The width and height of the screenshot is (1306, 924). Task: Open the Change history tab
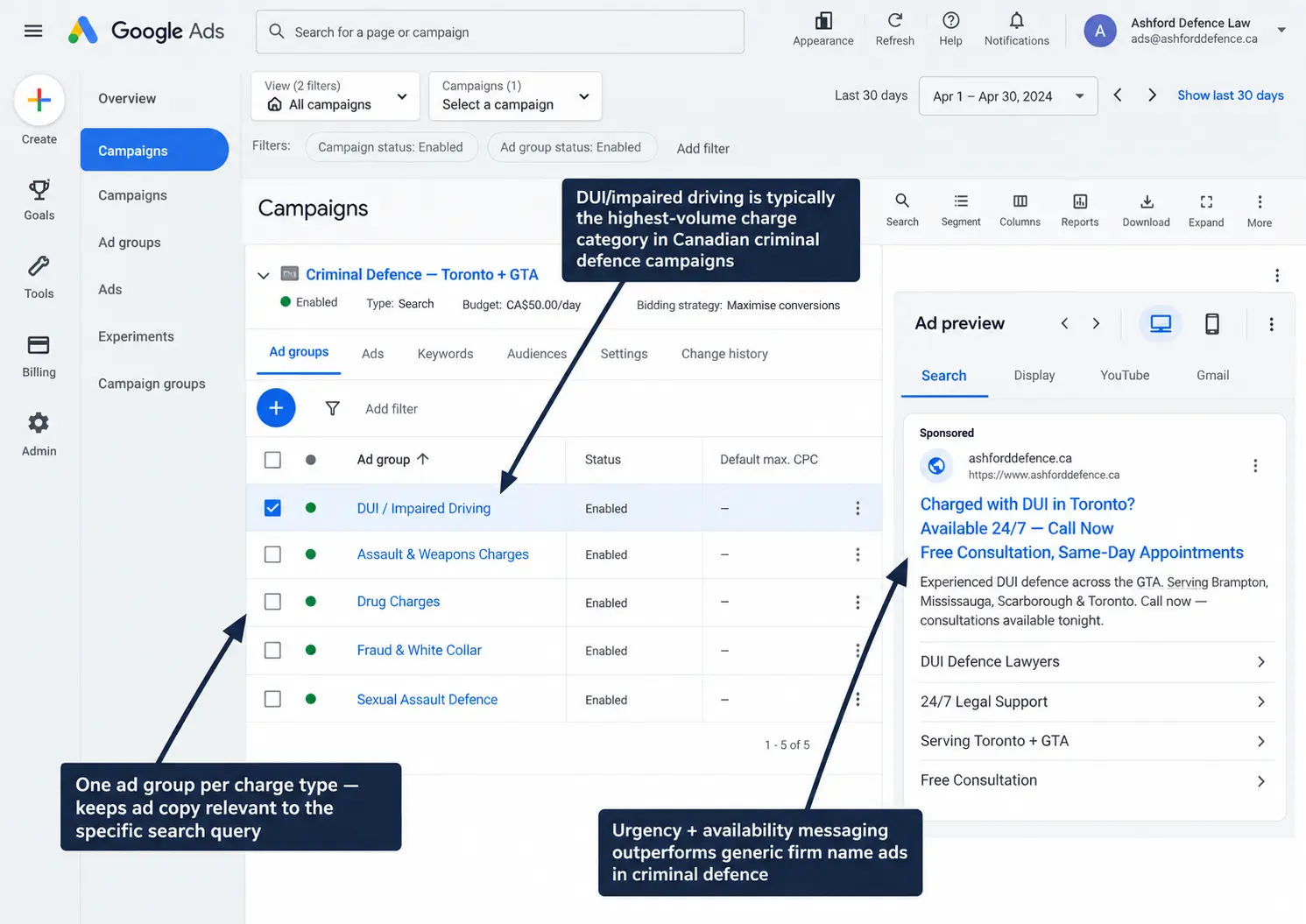(724, 354)
